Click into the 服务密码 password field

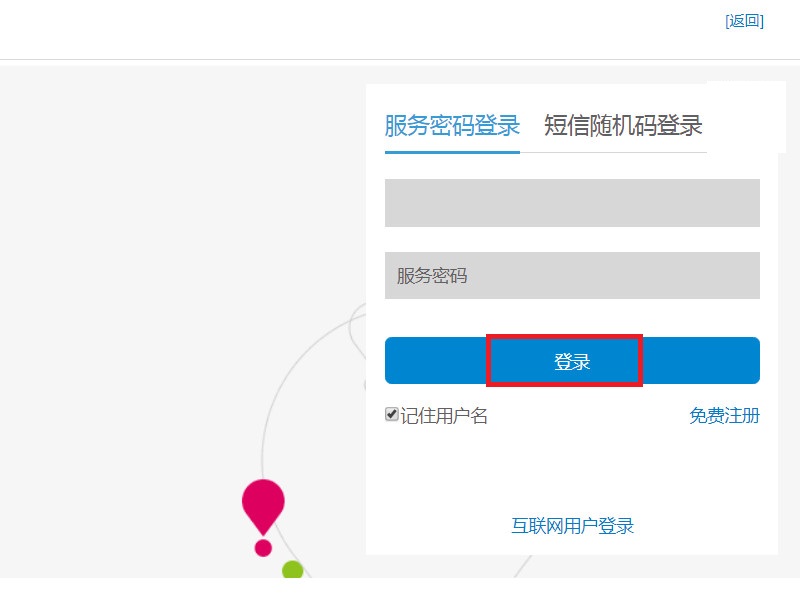click(x=572, y=276)
